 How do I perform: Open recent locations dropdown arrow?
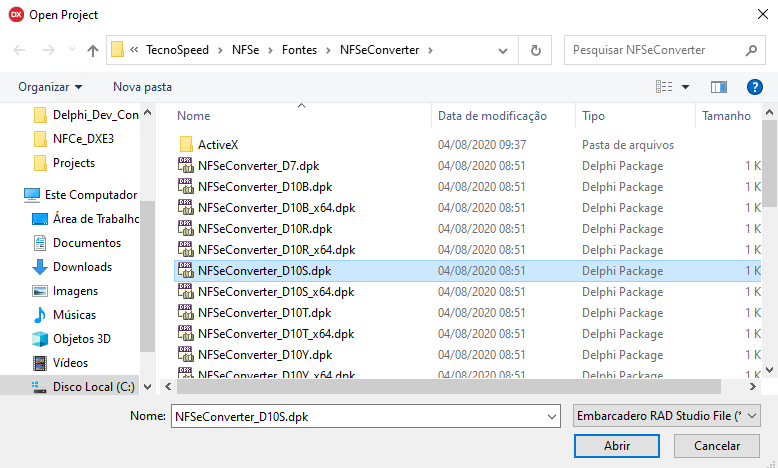(x=72, y=49)
